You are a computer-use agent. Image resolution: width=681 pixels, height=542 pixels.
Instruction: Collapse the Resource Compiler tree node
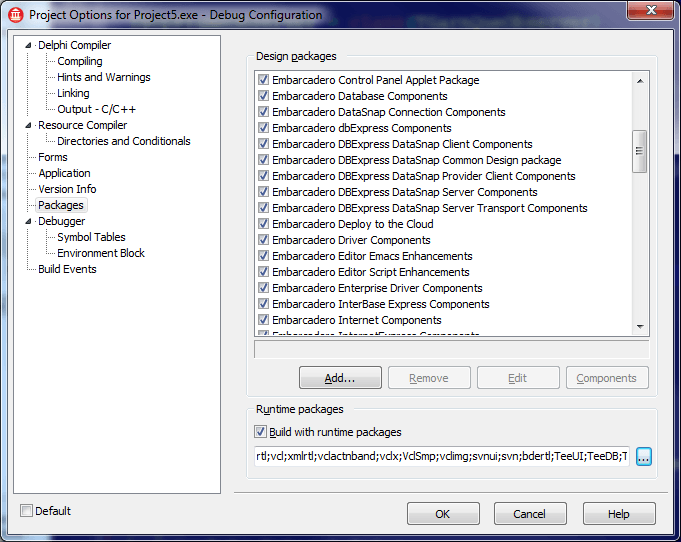click(29, 125)
